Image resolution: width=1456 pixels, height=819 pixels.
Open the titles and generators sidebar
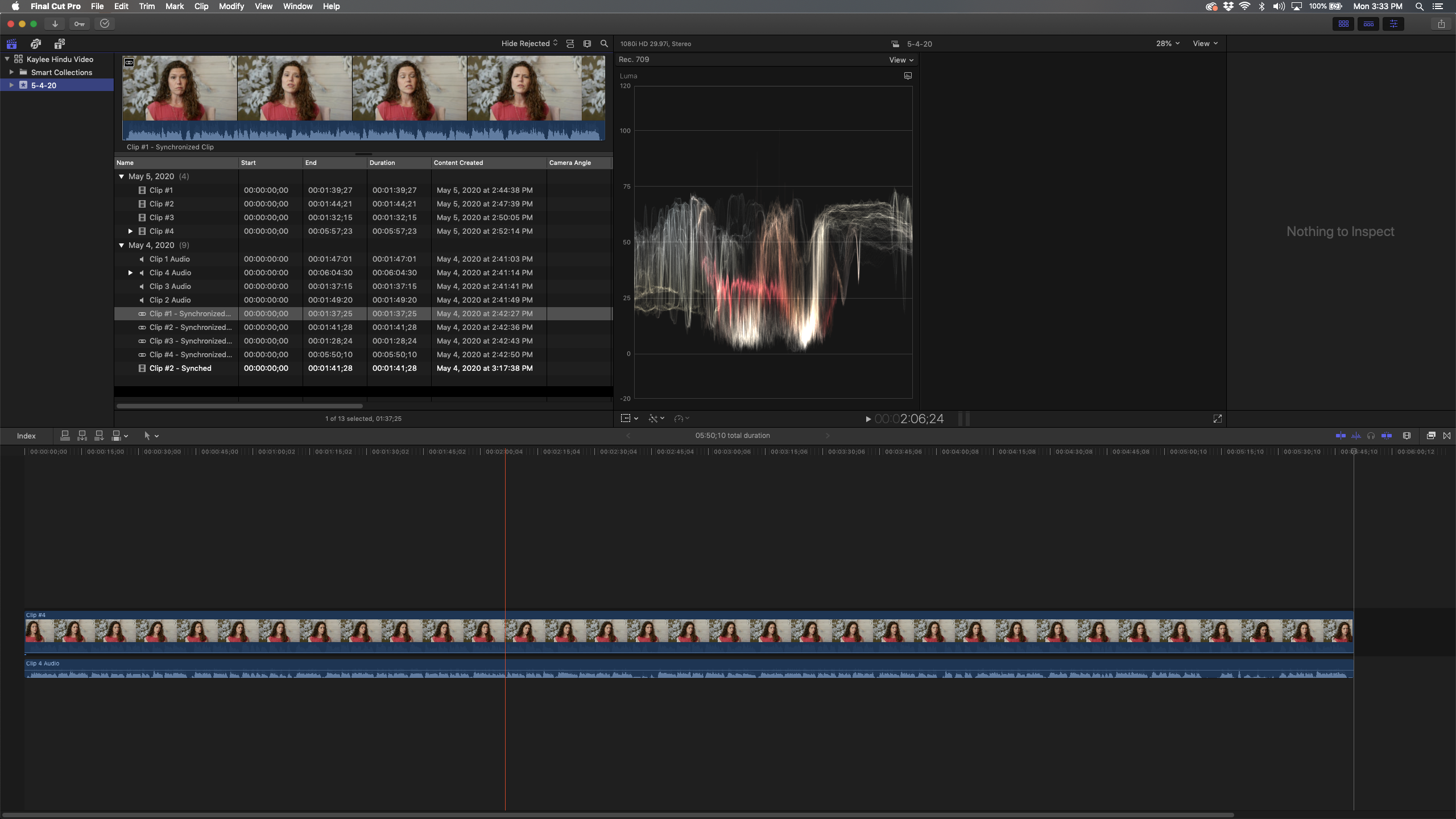click(x=59, y=44)
